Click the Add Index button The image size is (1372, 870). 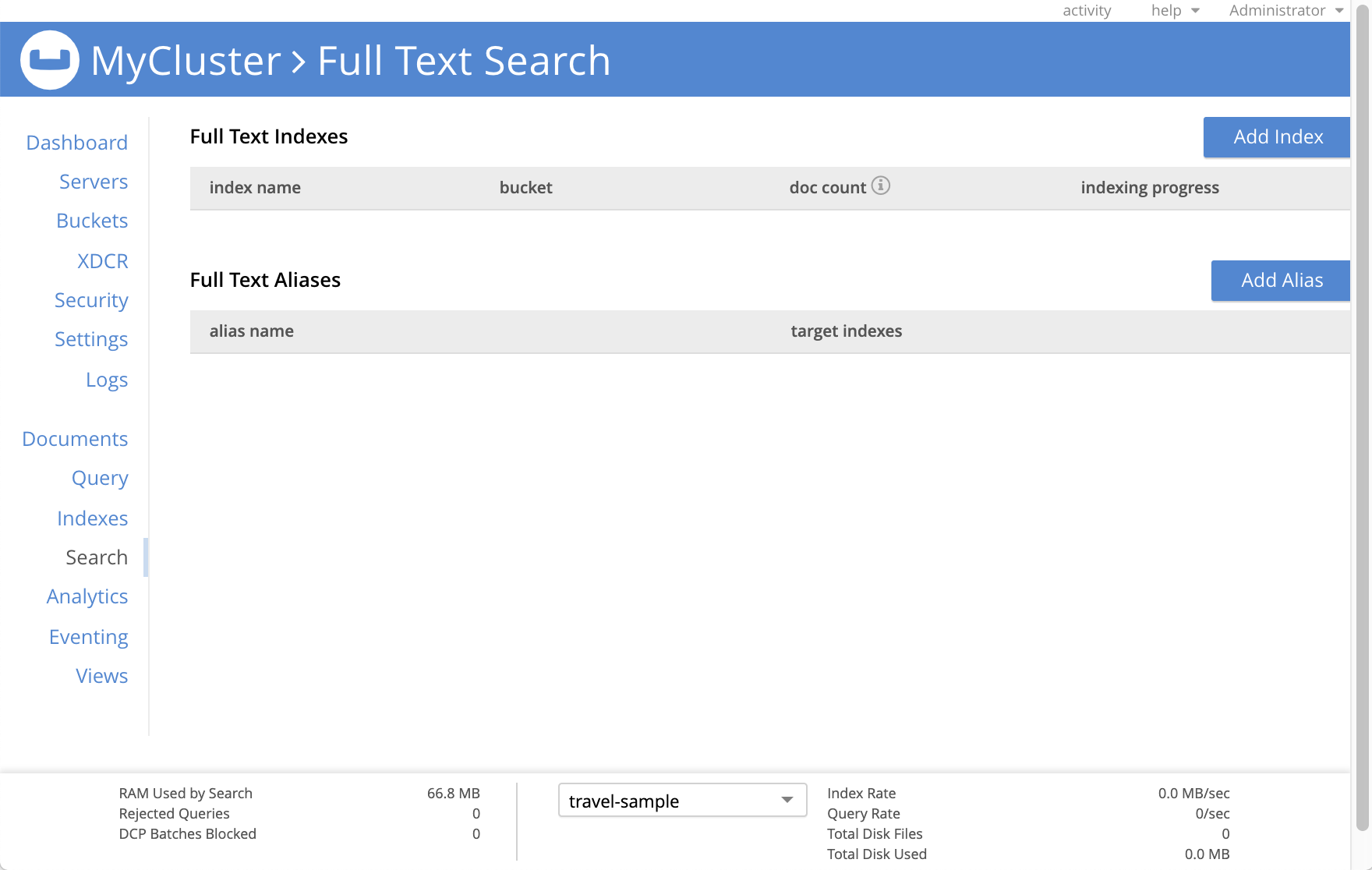point(1277,137)
